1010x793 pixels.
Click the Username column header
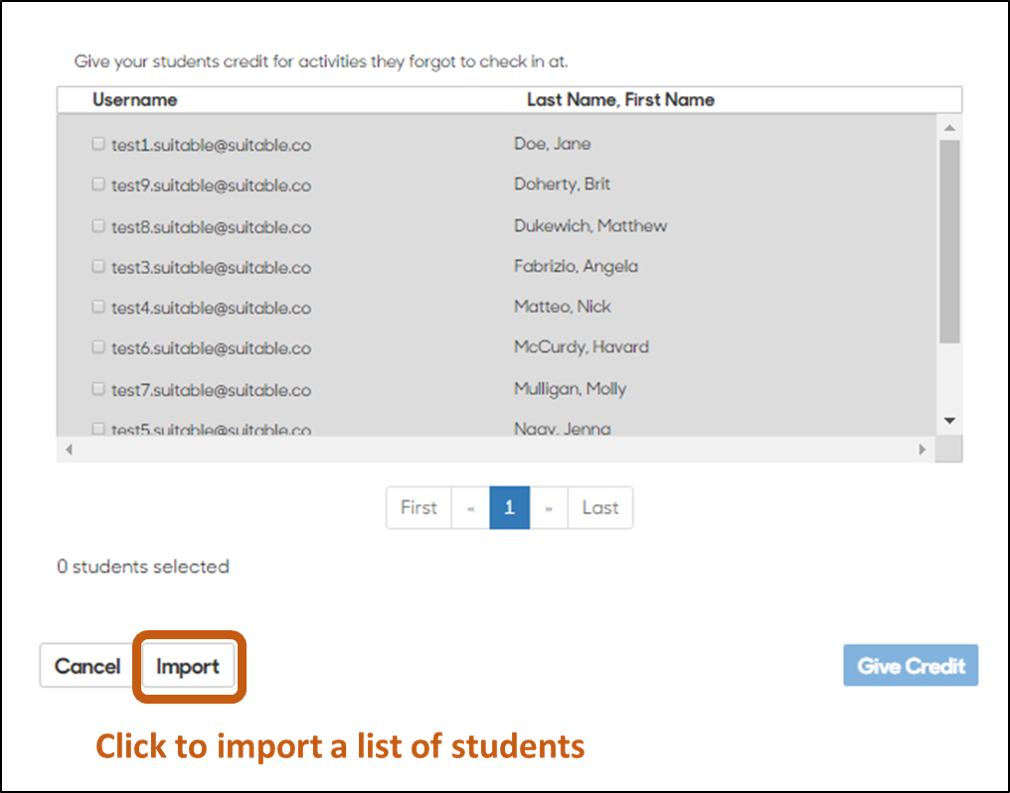135,100
